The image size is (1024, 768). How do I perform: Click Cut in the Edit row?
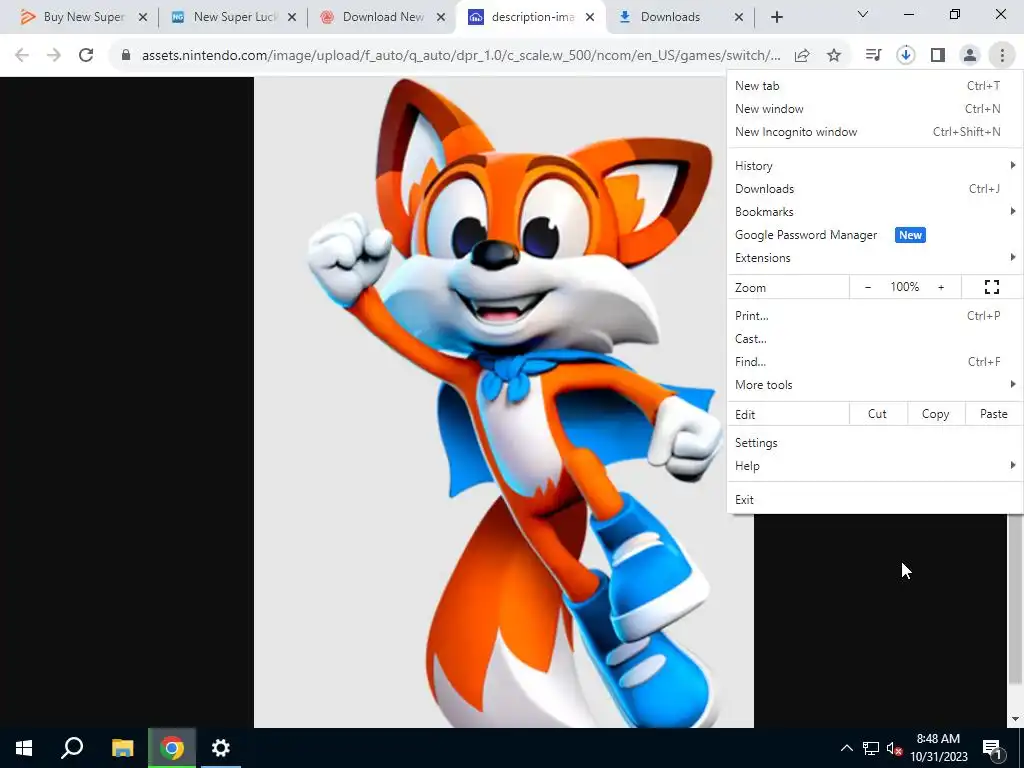point(878,414)
